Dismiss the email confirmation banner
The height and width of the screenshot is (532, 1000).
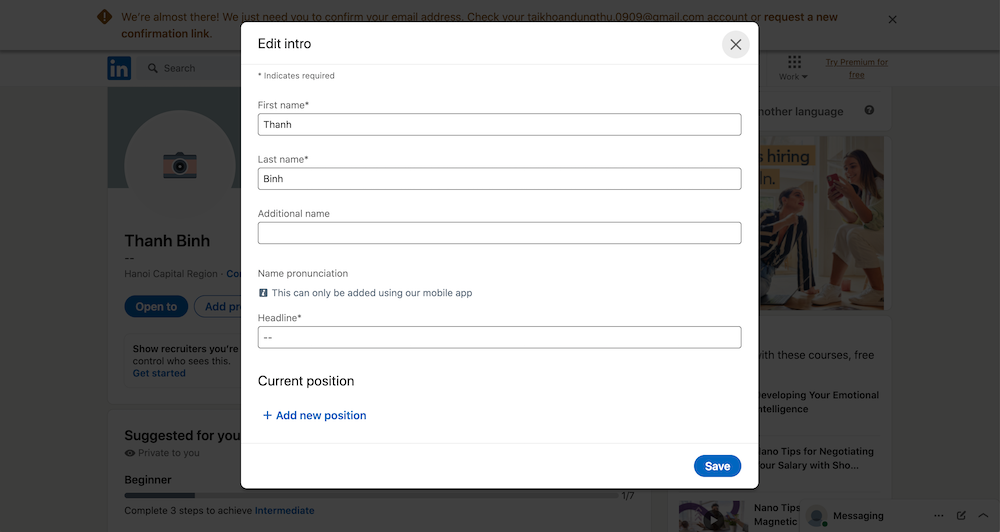pyautogui.click(x=892, y=19)
